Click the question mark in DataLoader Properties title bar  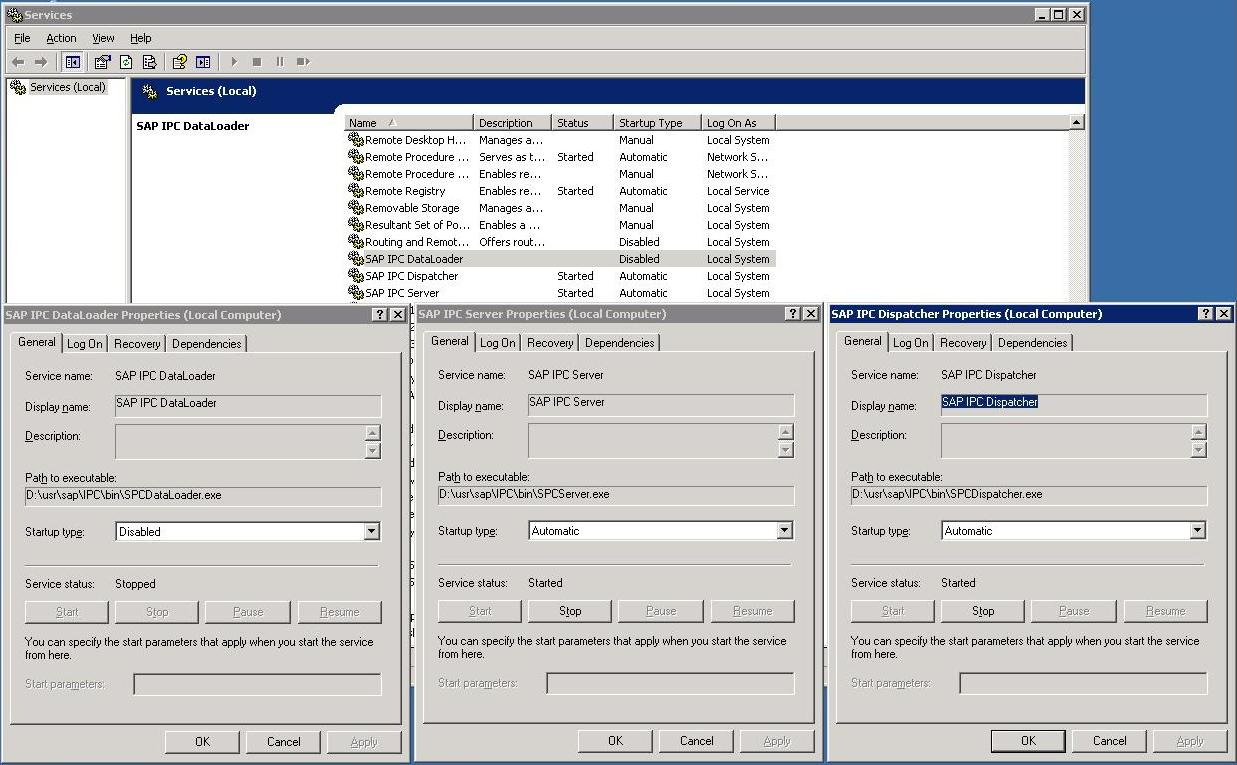pos(380,314)
